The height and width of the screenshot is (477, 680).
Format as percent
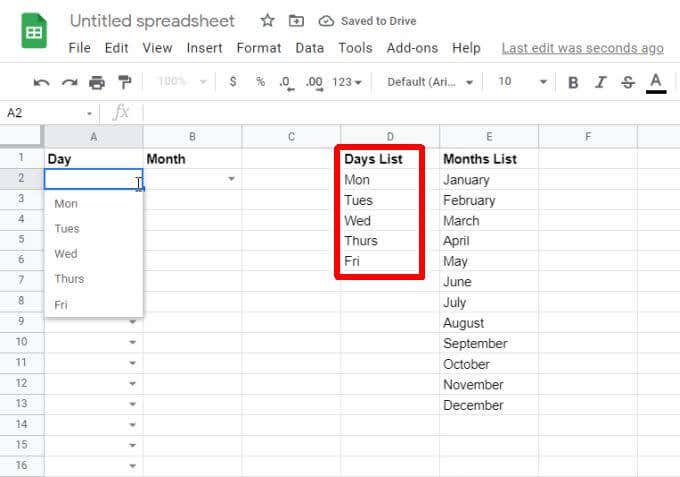[x=260, y=82]
